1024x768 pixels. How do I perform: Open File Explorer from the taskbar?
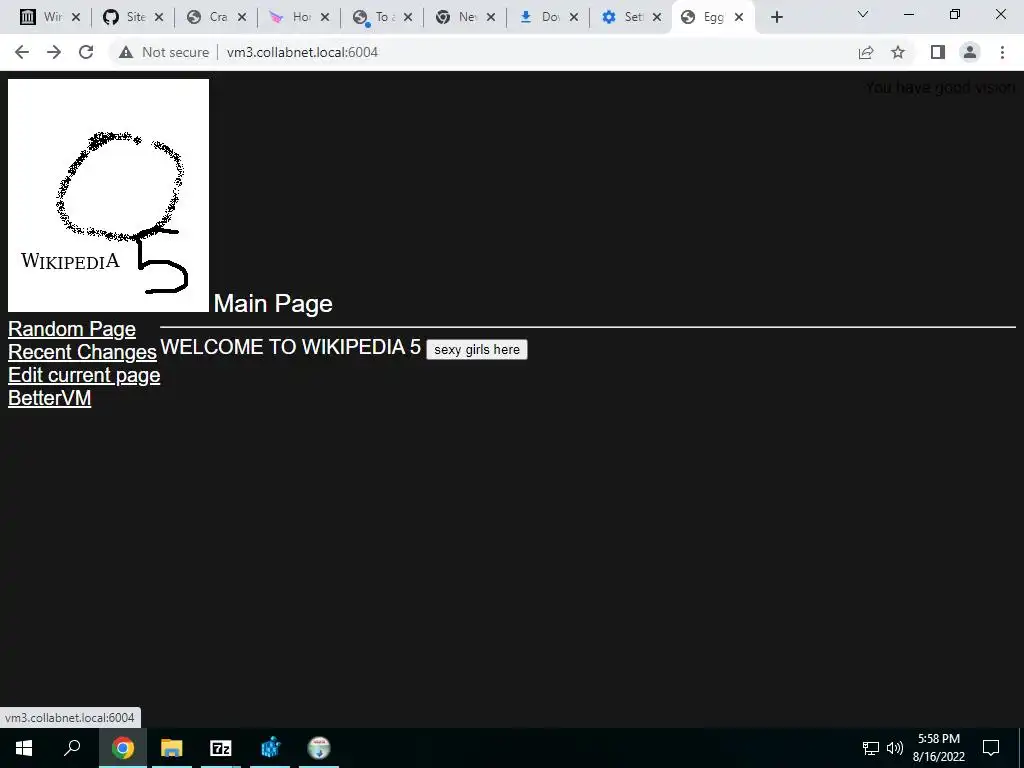click(x=172, y=748)
